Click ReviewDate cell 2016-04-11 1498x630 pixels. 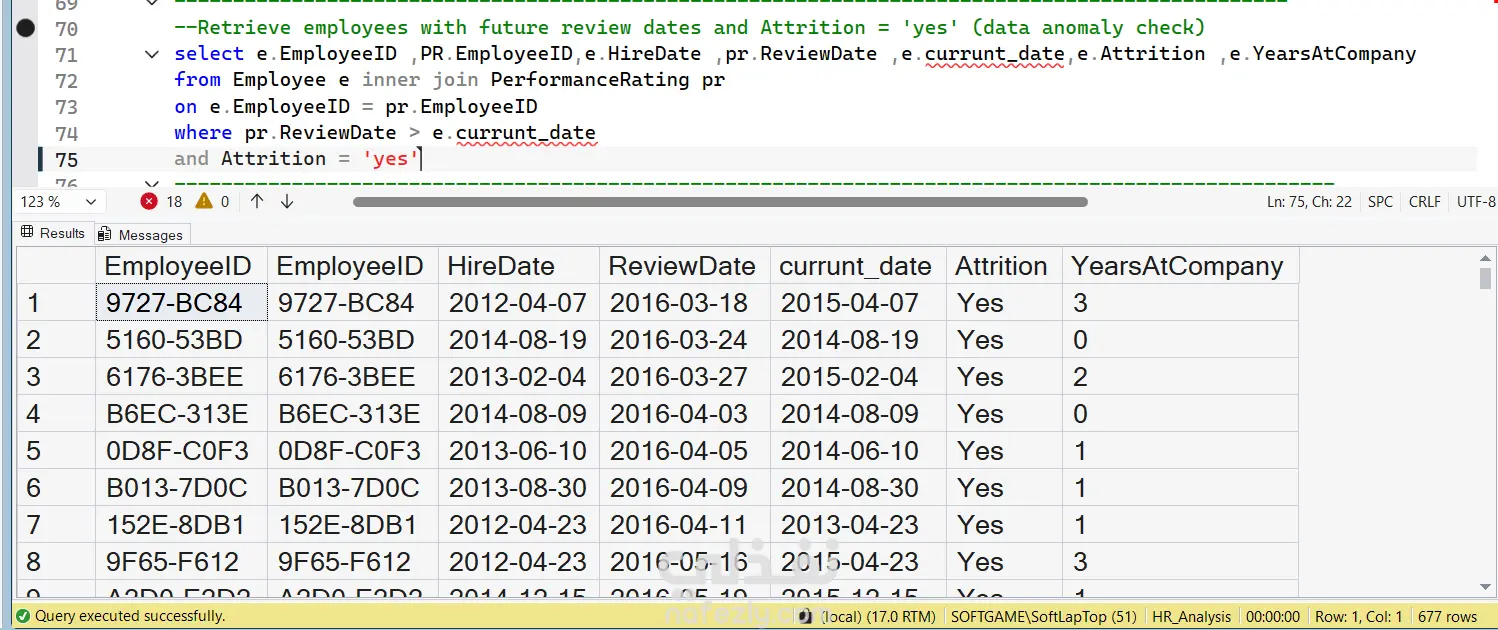click(x=685, y=525)
